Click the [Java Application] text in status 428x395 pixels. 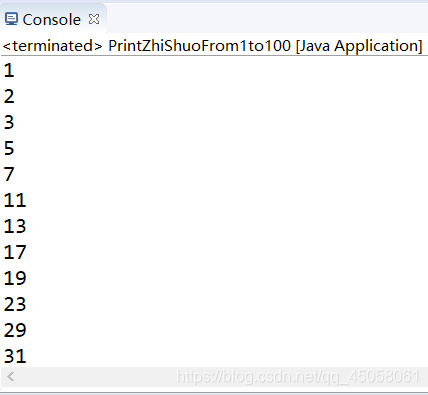point(359,46)
